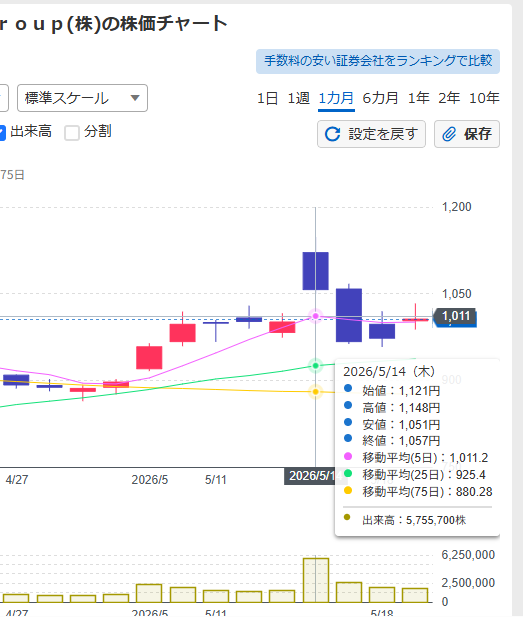Screen dimensions: 523x617
Task: Select the 1カ月 period tab
Action: [336, 98]
